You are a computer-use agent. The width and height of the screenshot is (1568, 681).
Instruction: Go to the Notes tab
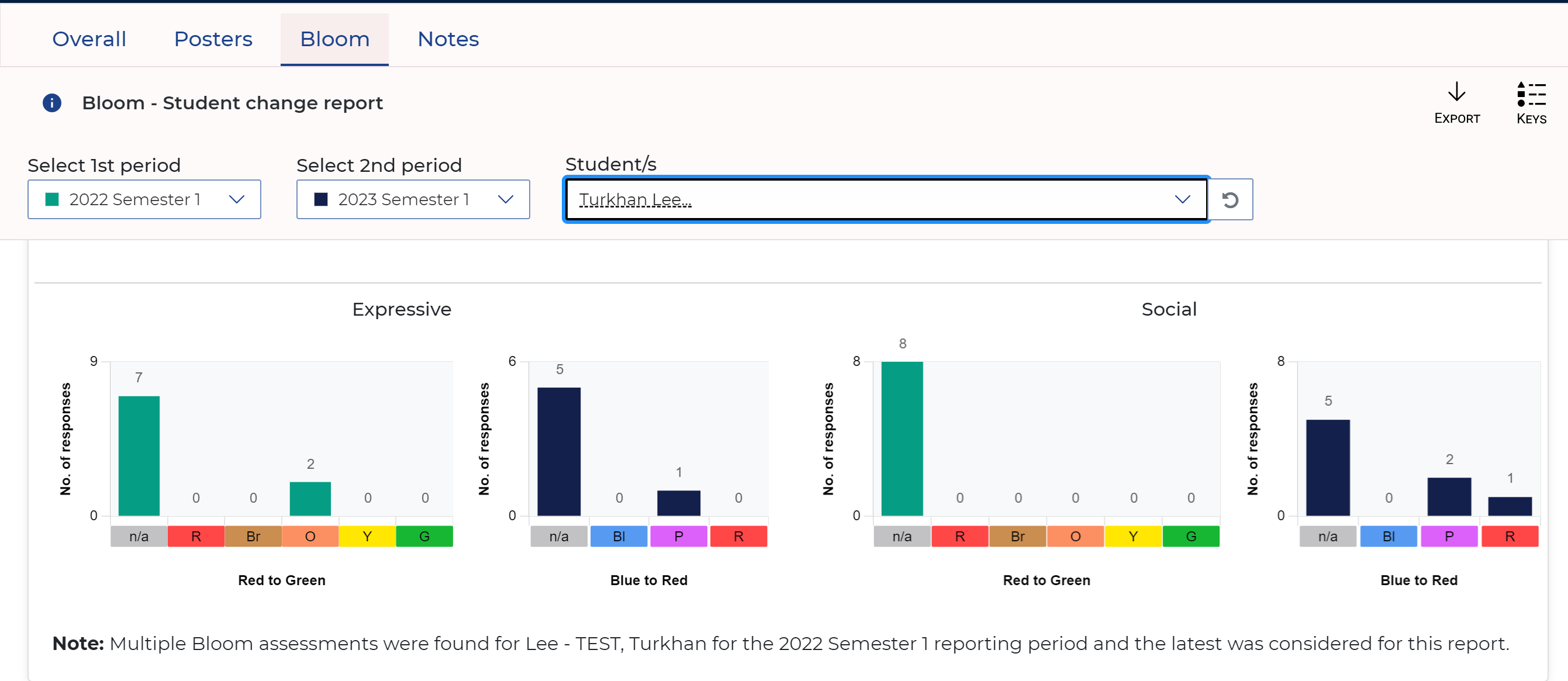(x=448, y=40)
